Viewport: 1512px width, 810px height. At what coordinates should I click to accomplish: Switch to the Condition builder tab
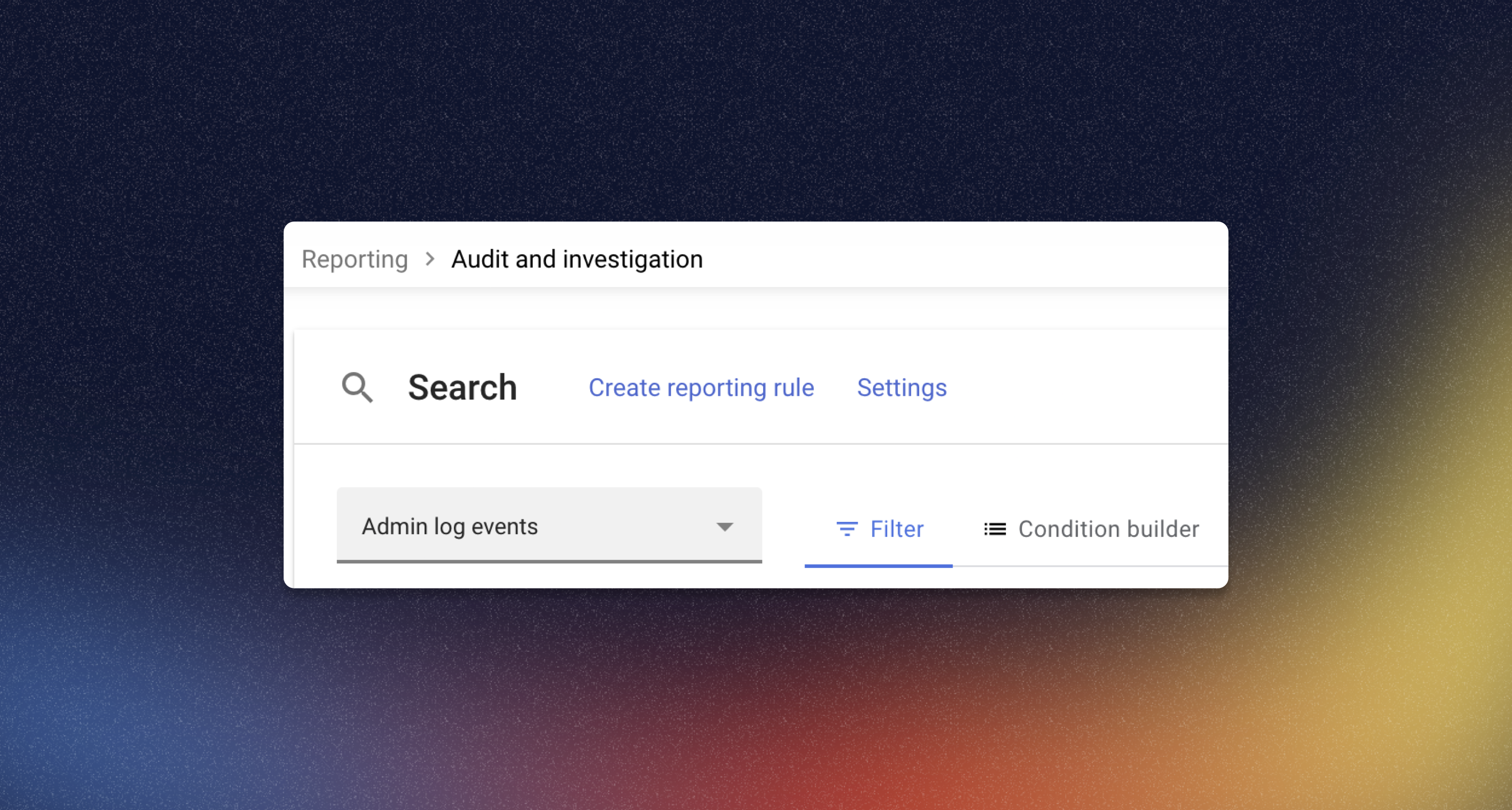[x=1091, y=529]
